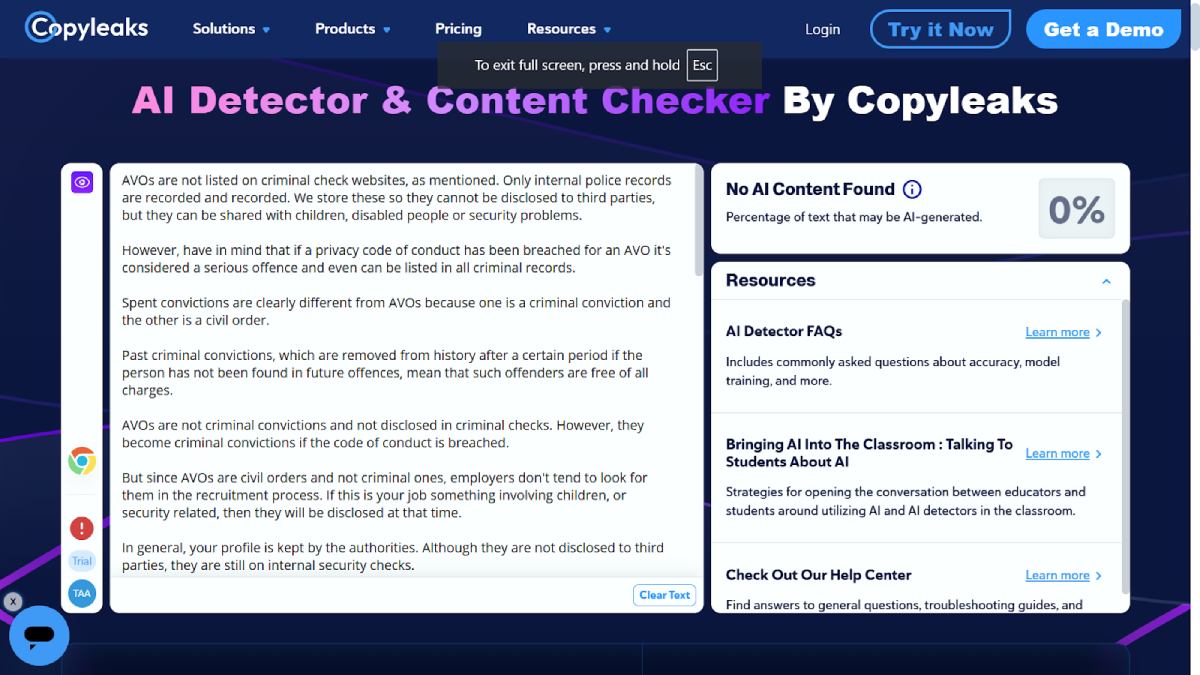The height and width of the screenshot is (675, 1200).
Task: Open the TAA account avatar
Action: (82, 593)
